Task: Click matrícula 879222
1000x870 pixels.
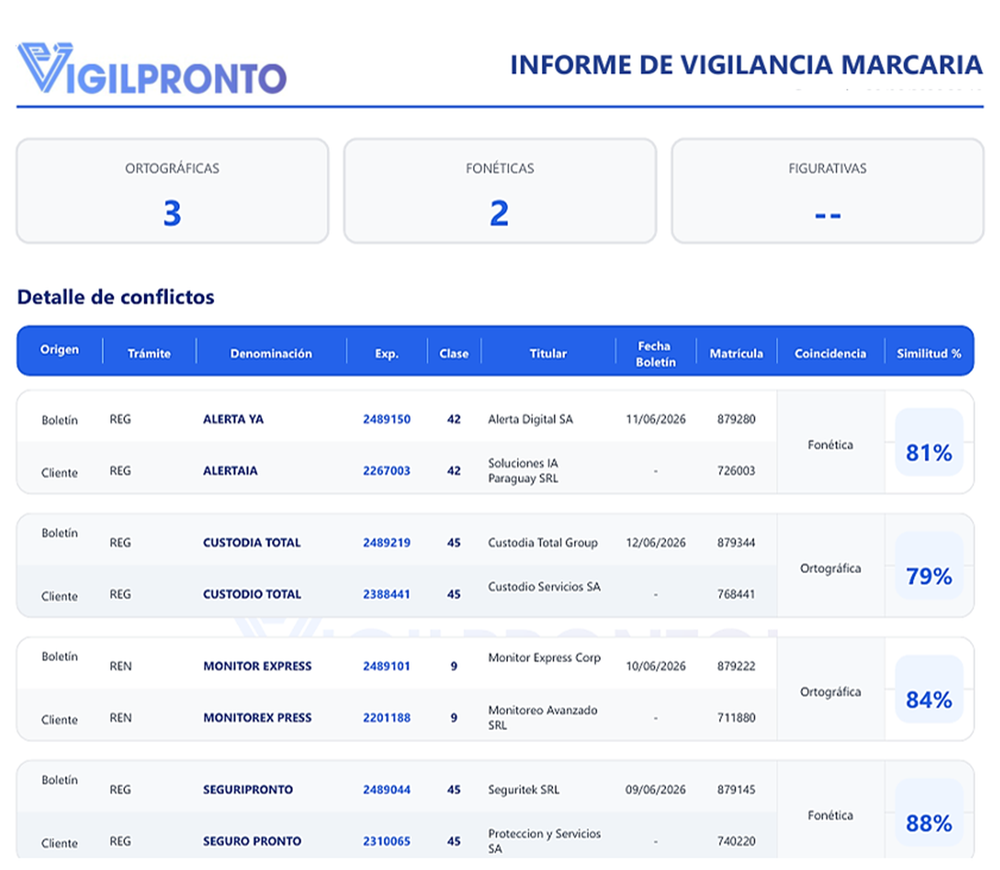Action: pyautogui.click(x=736, y=666)
